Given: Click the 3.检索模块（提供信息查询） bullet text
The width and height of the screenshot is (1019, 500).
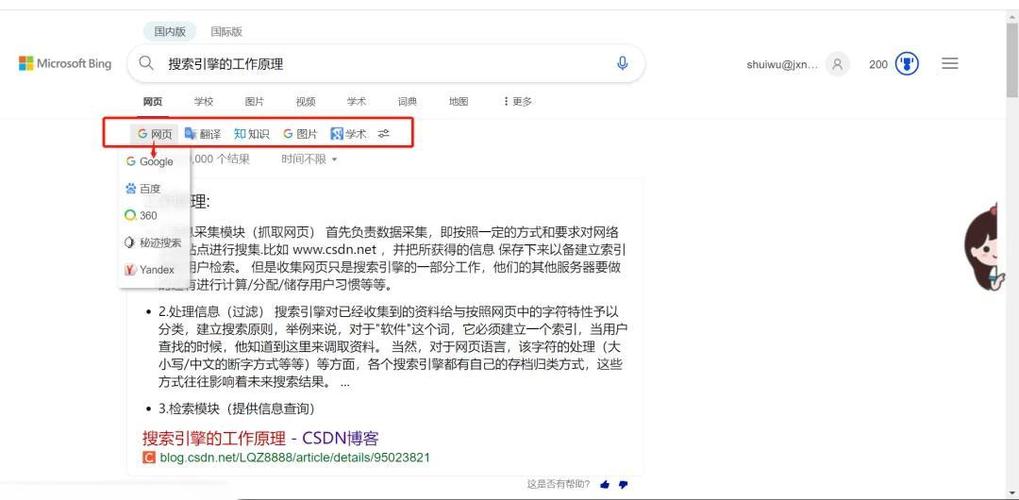Looking at the screenshot, I should 237,409.
